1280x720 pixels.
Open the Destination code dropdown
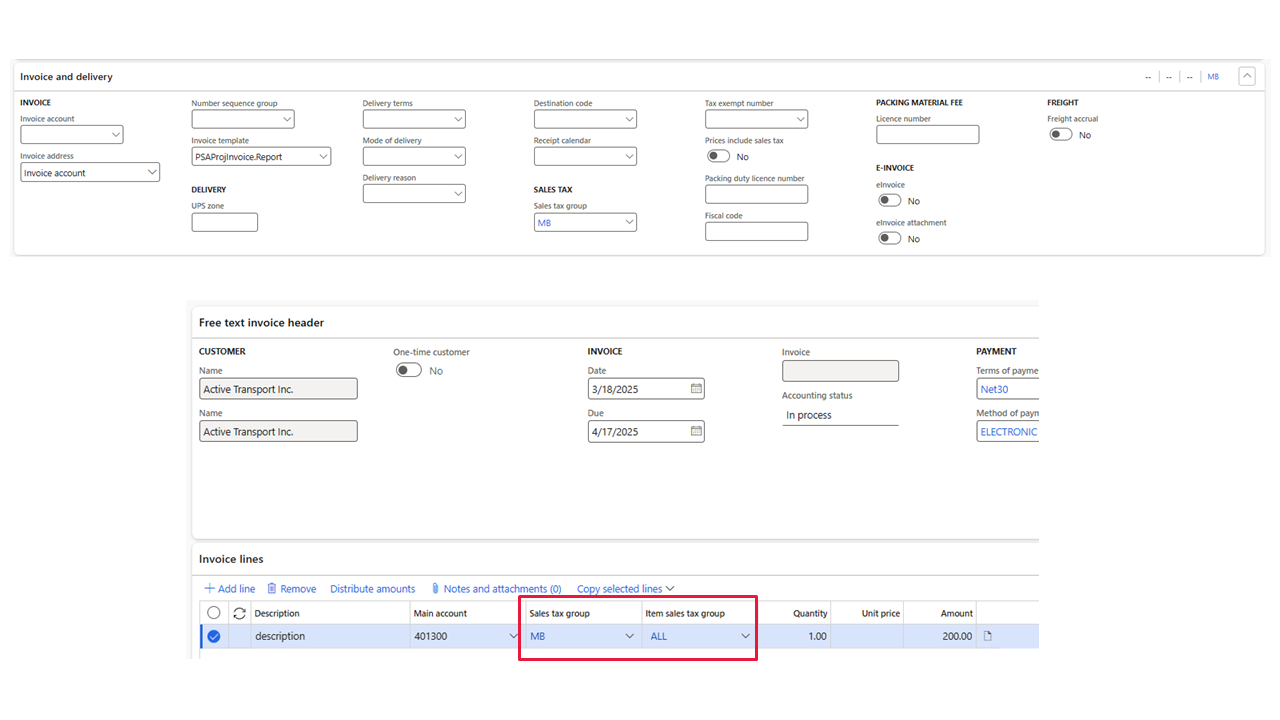[629, 119]
